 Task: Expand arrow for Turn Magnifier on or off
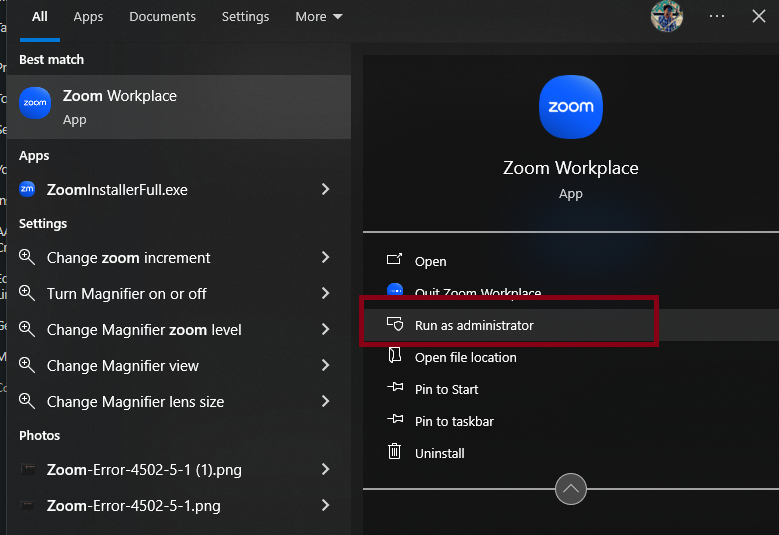[x=325, y=293]
